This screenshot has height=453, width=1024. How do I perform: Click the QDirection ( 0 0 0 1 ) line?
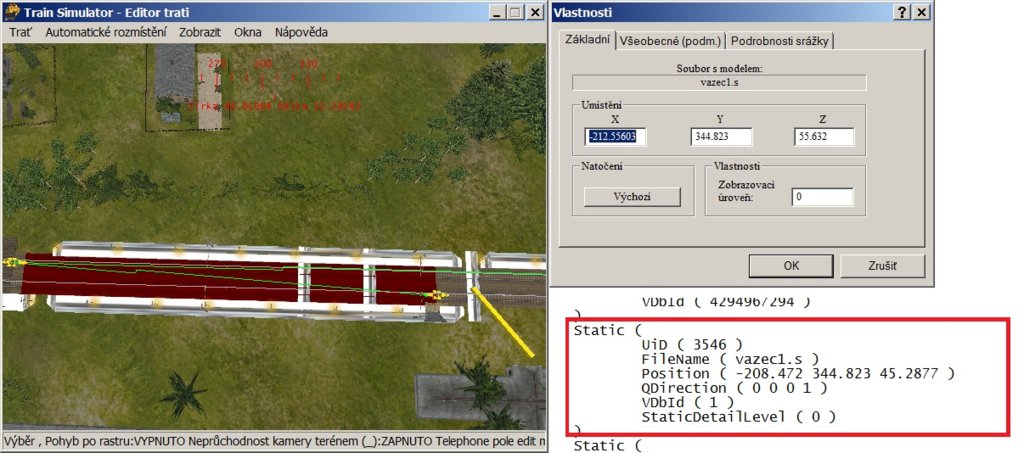pyautogui.click(x=734, y=388)
